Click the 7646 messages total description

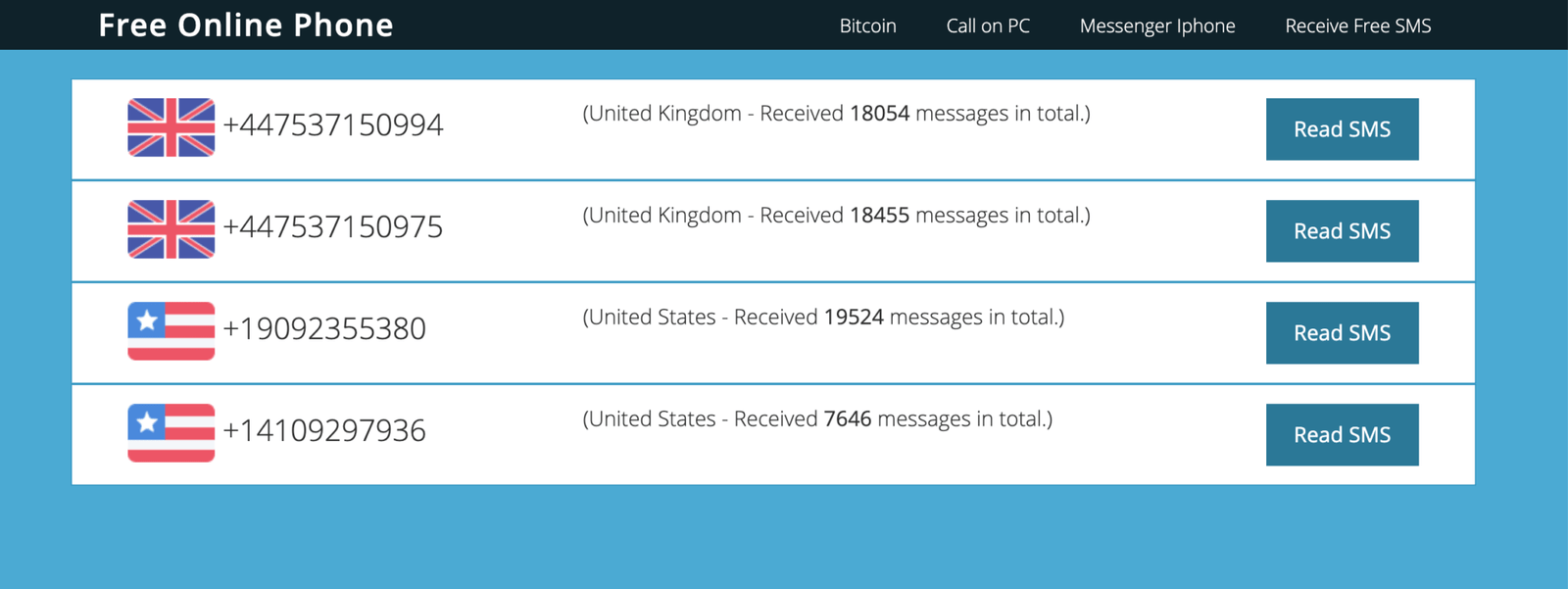tap(817, 419)
